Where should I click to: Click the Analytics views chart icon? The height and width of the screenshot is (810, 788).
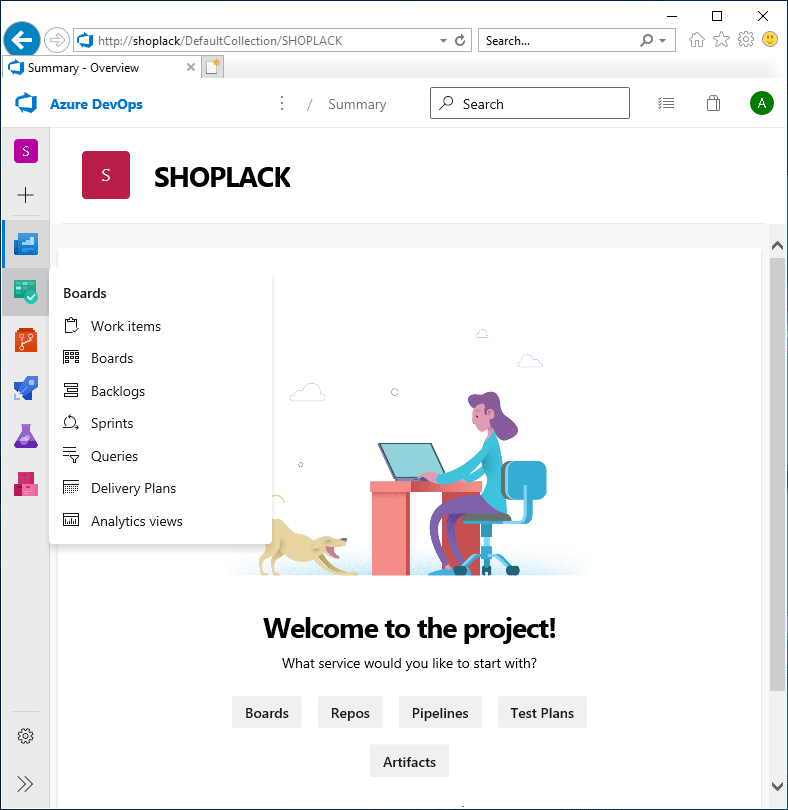(x=71, y=520)
